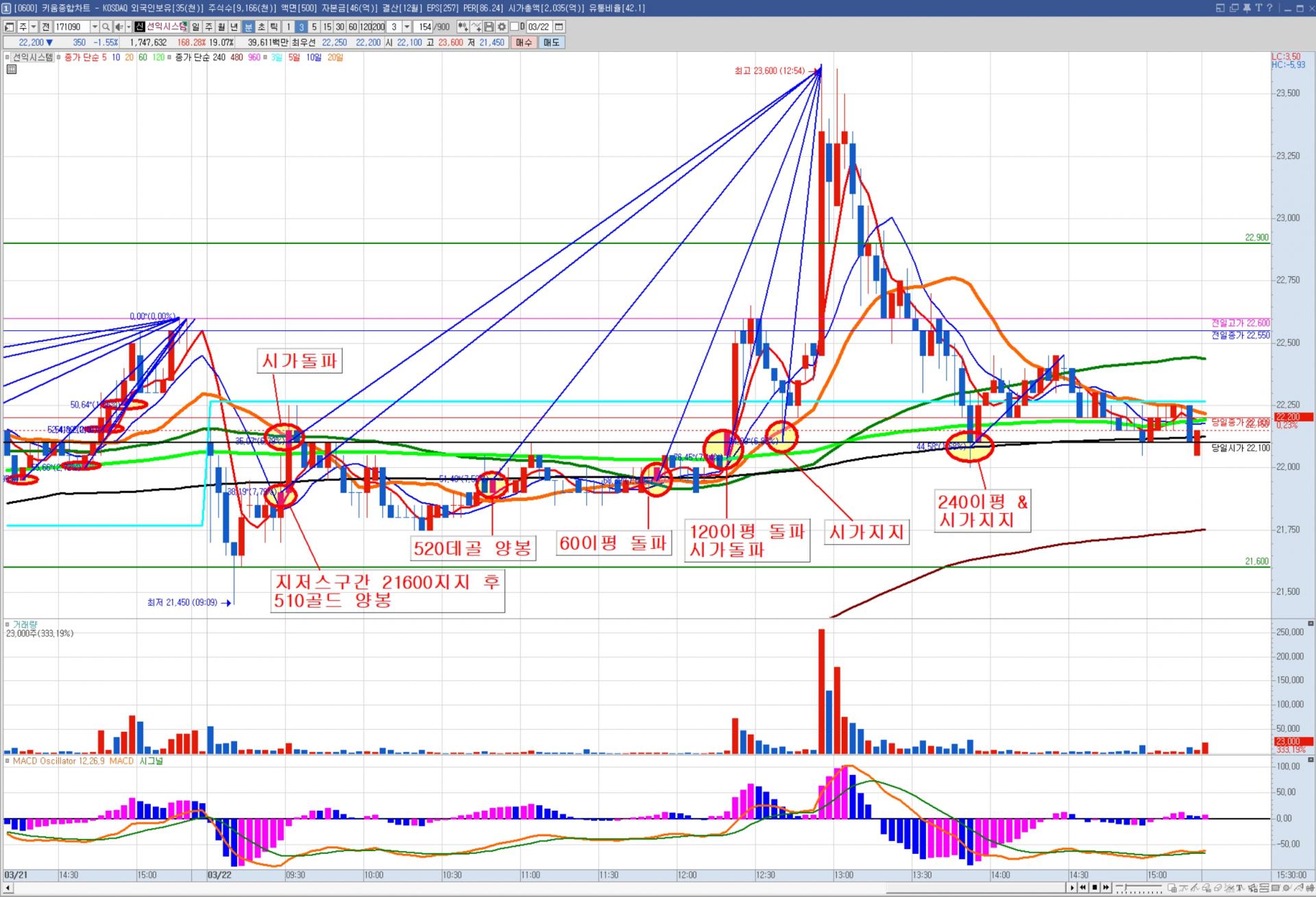
Task: Select the 15-minute interval tab
Action: point(327,27)
